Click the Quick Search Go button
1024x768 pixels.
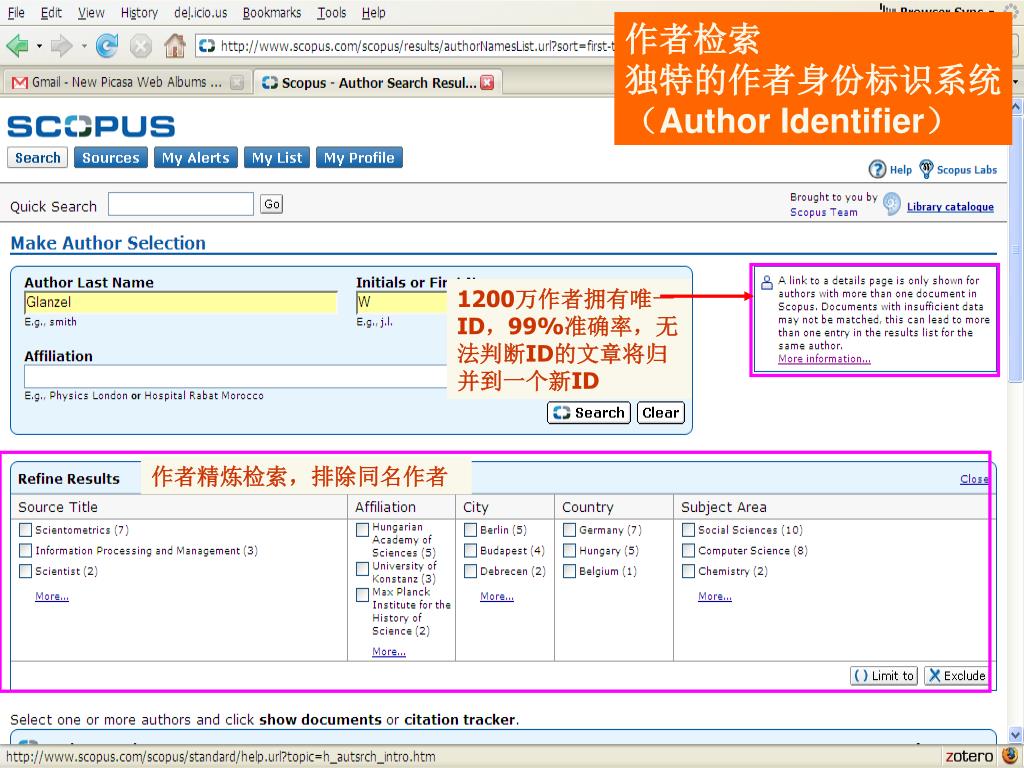tap(272, 204)
